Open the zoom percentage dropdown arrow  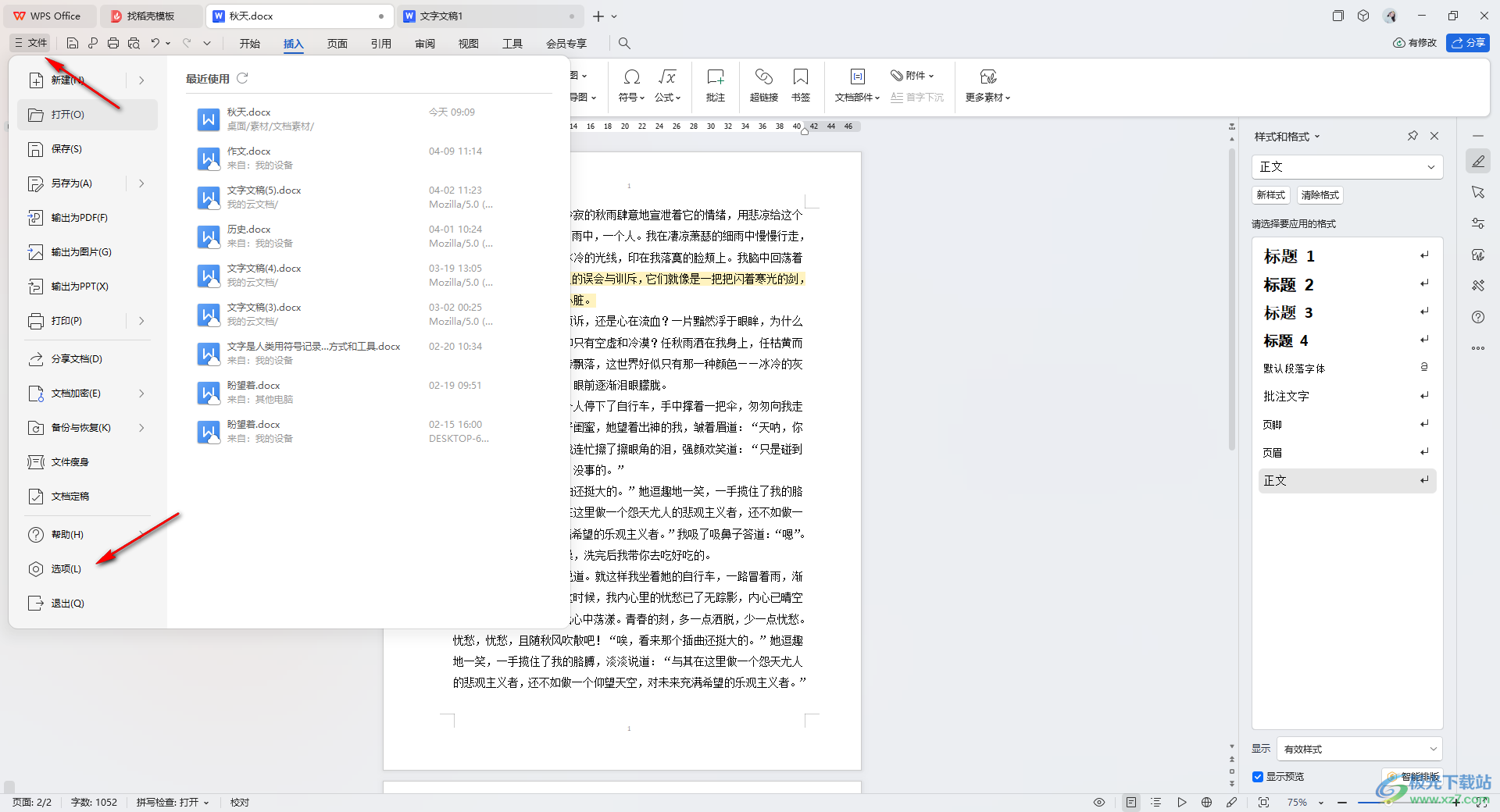point(1321,803)
